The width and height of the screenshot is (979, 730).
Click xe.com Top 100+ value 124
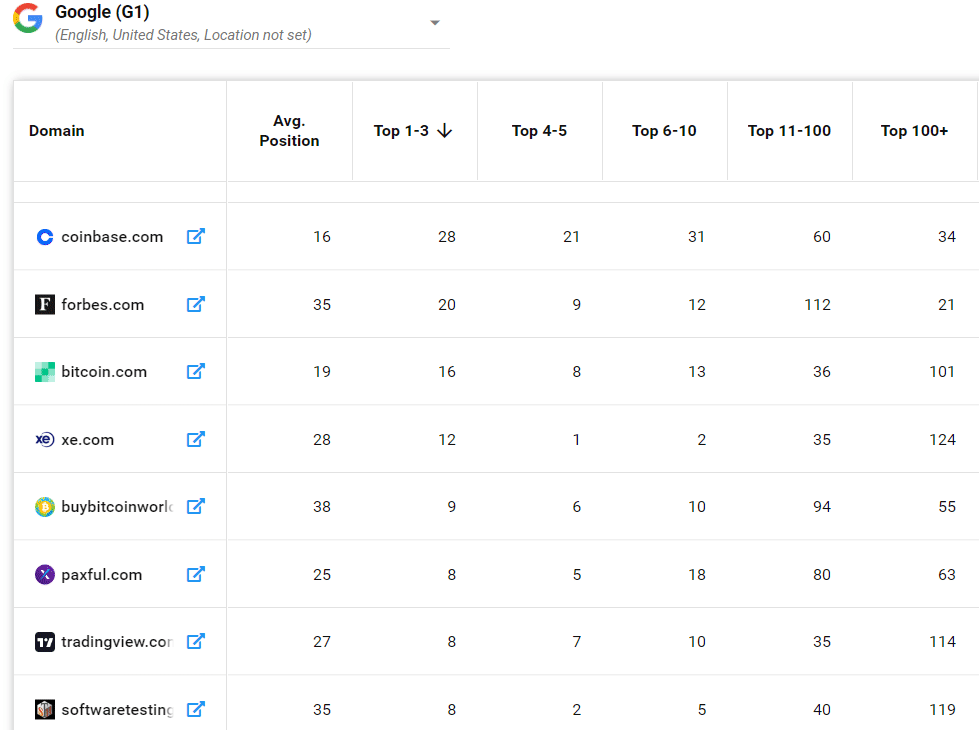[x=942, y=440]
